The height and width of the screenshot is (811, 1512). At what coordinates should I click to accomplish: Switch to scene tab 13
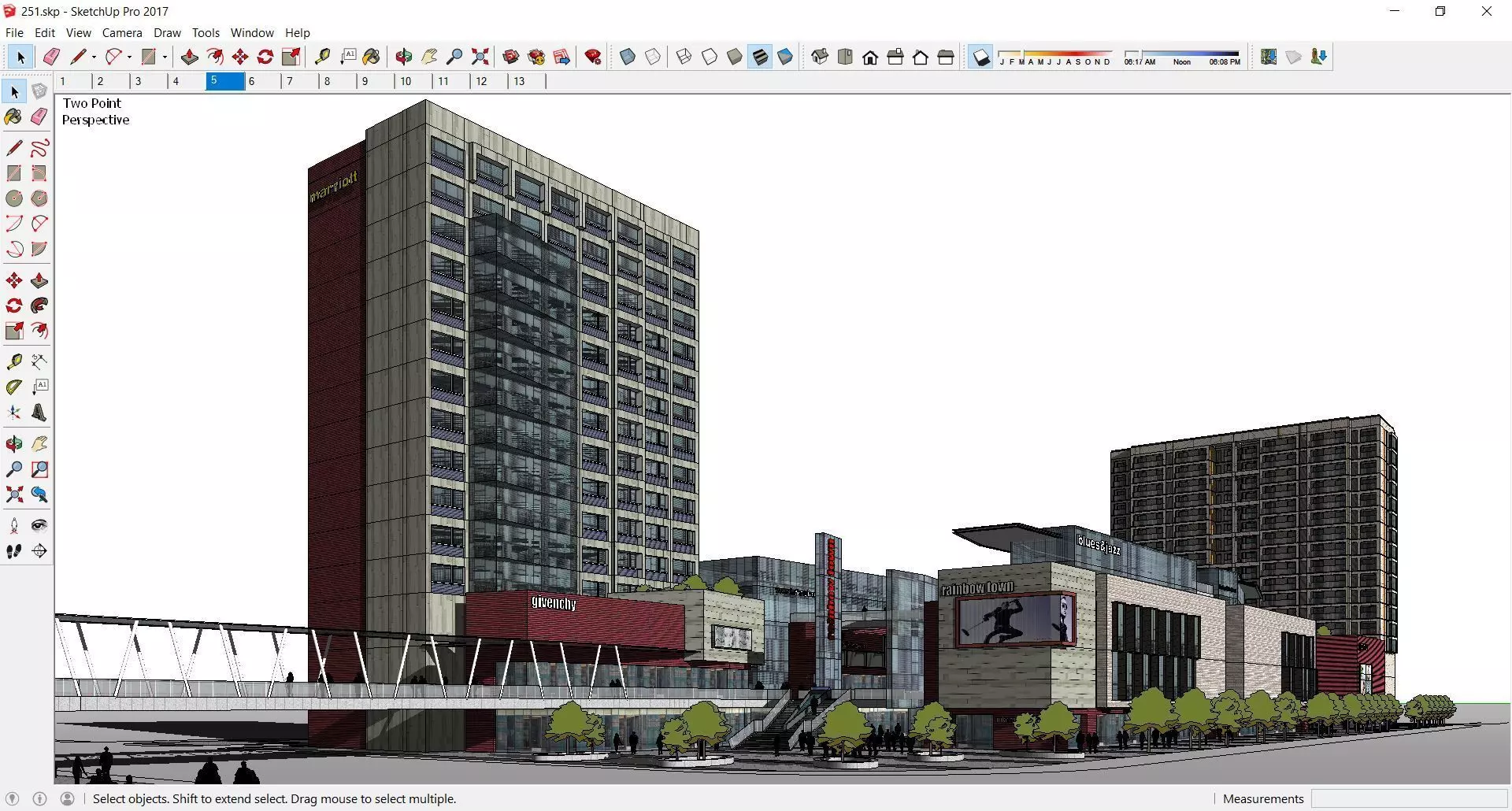527,81
